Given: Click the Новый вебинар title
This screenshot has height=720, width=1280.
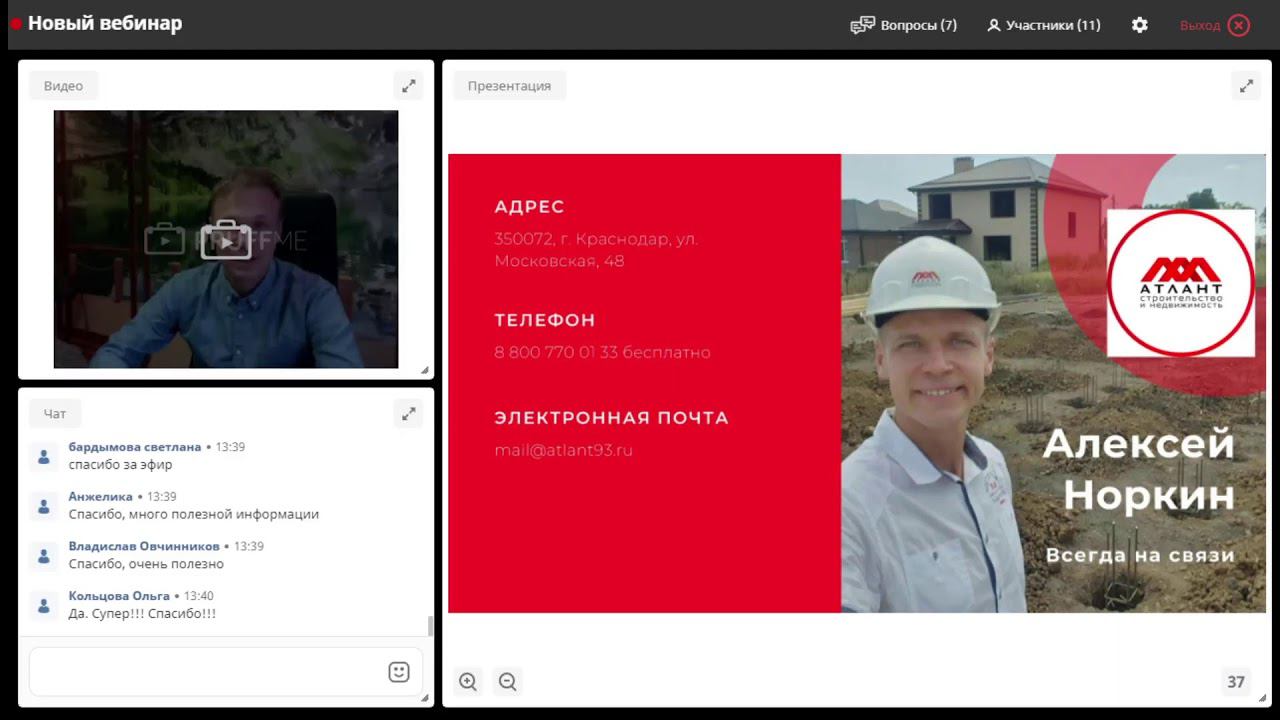Looking at the screenshot, I should coord(105,23).
